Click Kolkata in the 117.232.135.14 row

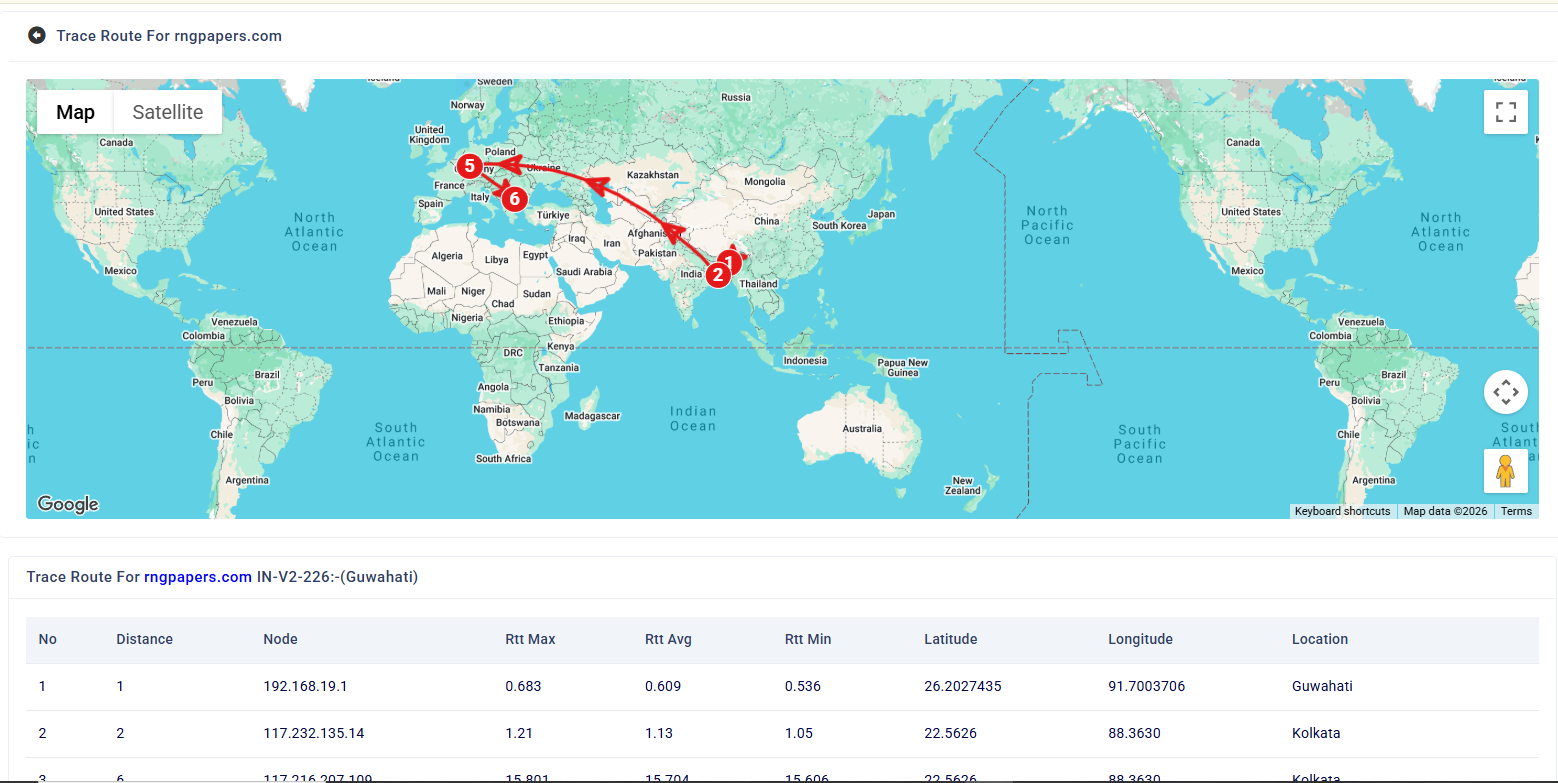point(1316,733)
